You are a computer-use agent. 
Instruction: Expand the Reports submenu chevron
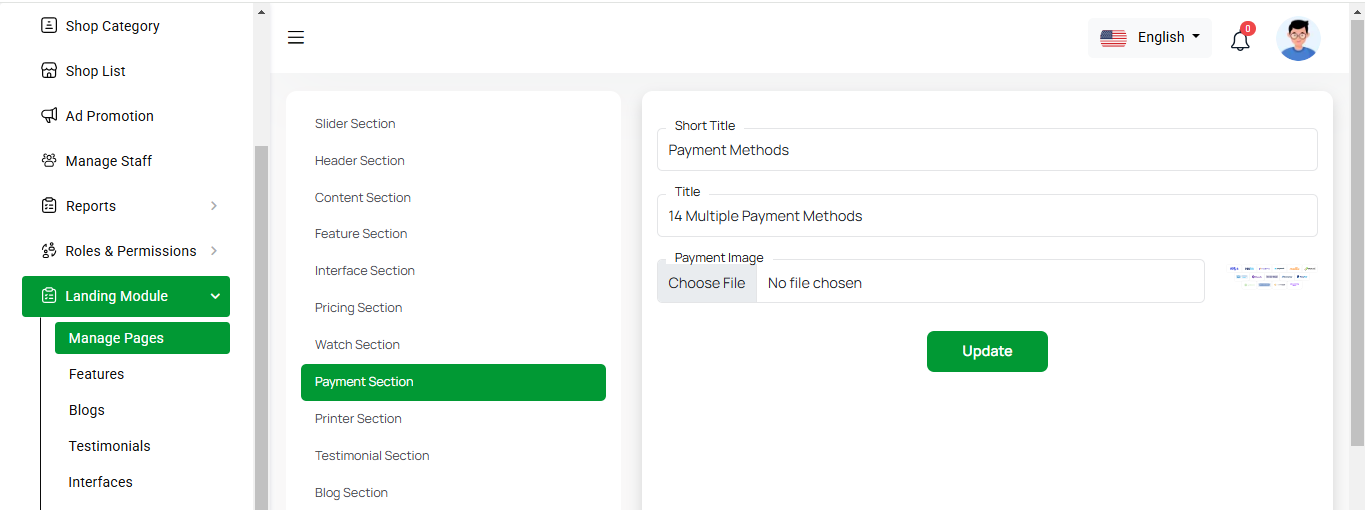[x=214, y=206]
